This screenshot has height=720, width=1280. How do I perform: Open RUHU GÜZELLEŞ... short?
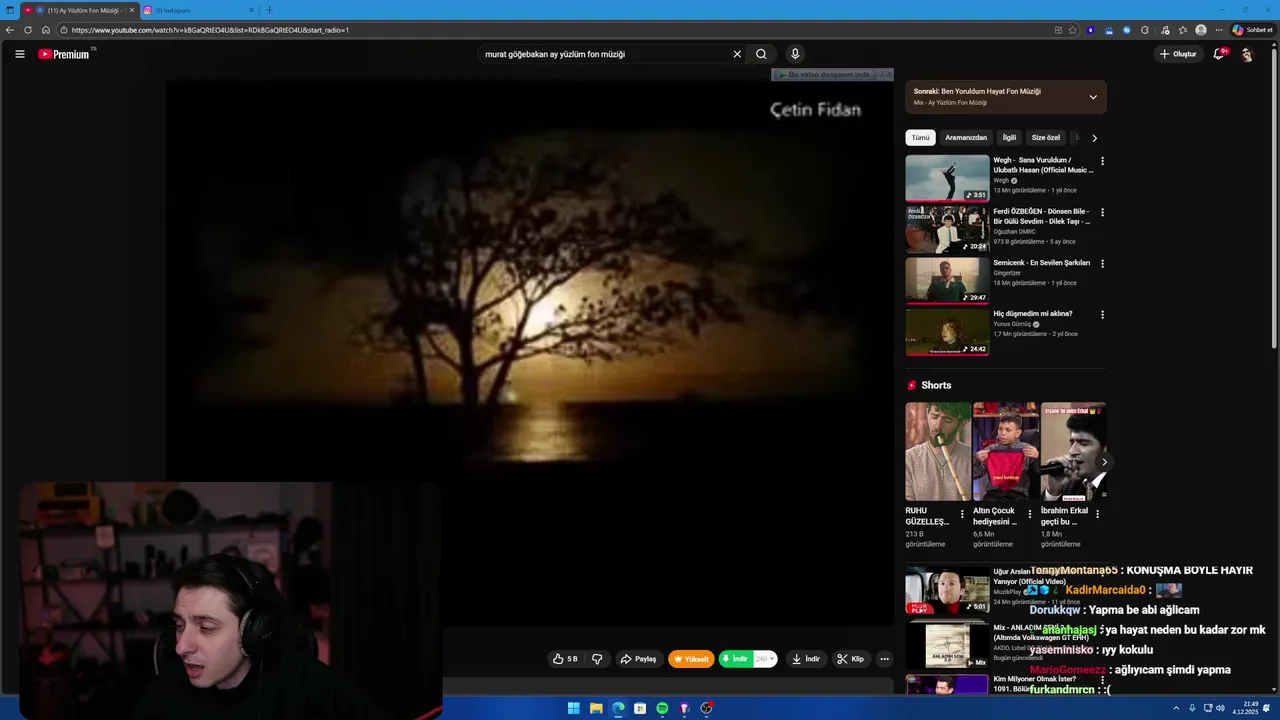click(x=938, y=452)
